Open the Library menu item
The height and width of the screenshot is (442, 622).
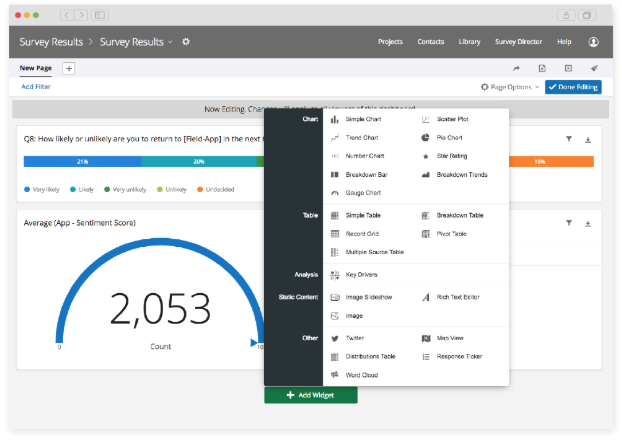[x=469, y=42]
